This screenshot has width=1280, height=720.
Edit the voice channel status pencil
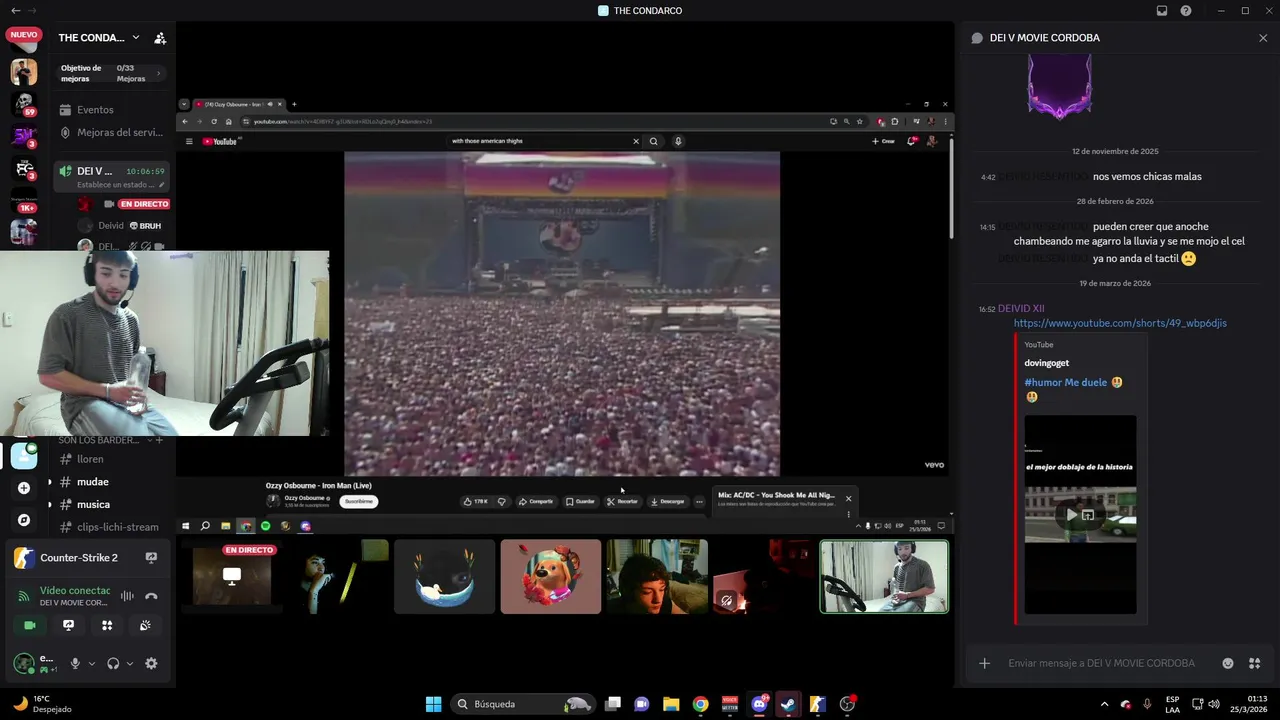point(160,184)
